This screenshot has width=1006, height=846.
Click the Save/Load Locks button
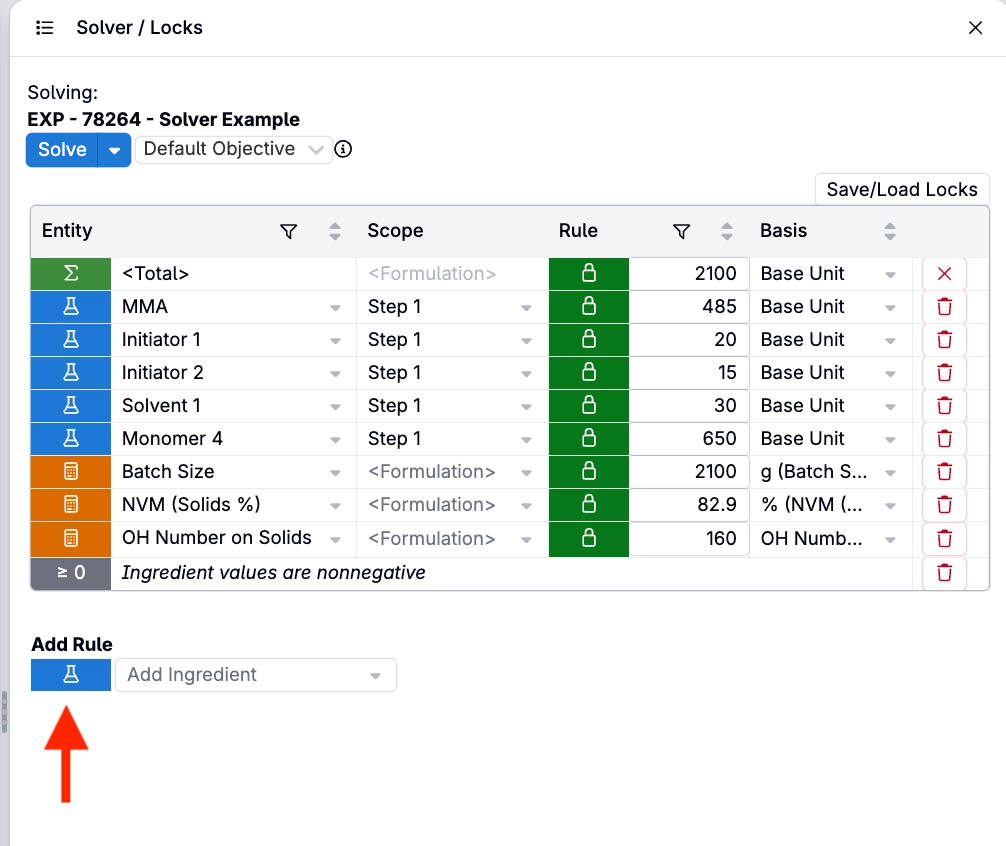pyautogui.click(x=901, y=189)
